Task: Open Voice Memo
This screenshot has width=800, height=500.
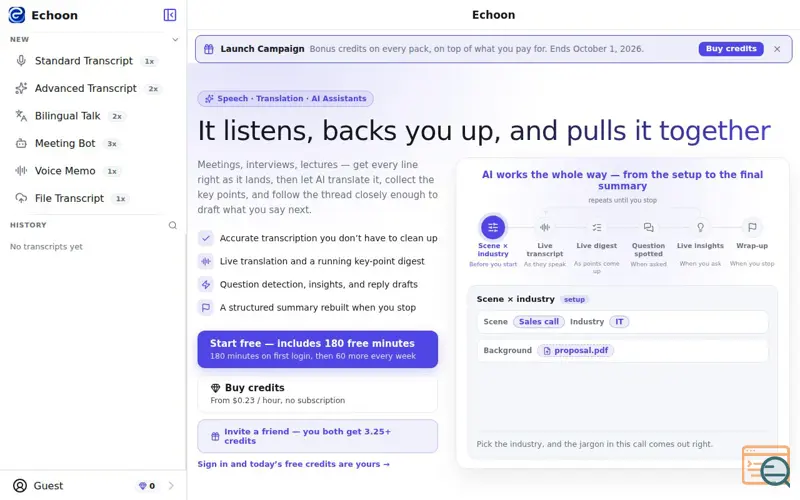Action: click(93, 171)
